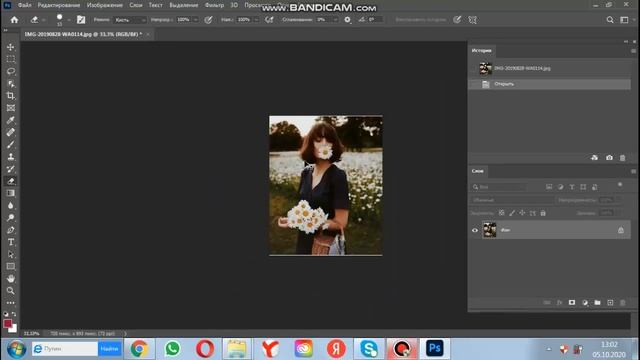Open the Изображение menu

104,5
